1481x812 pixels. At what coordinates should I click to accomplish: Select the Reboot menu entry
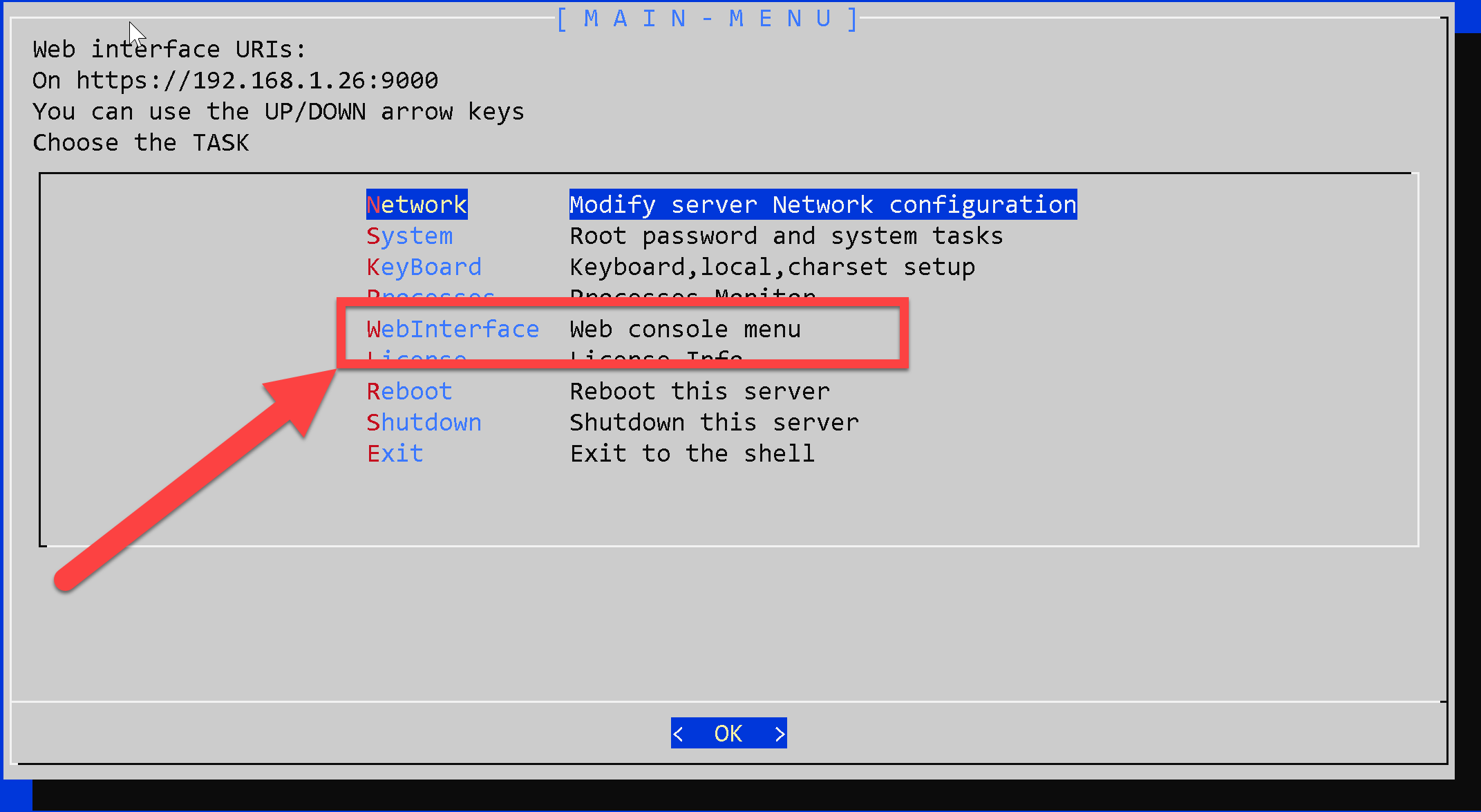pyautogui.click(x=409, y=391)
